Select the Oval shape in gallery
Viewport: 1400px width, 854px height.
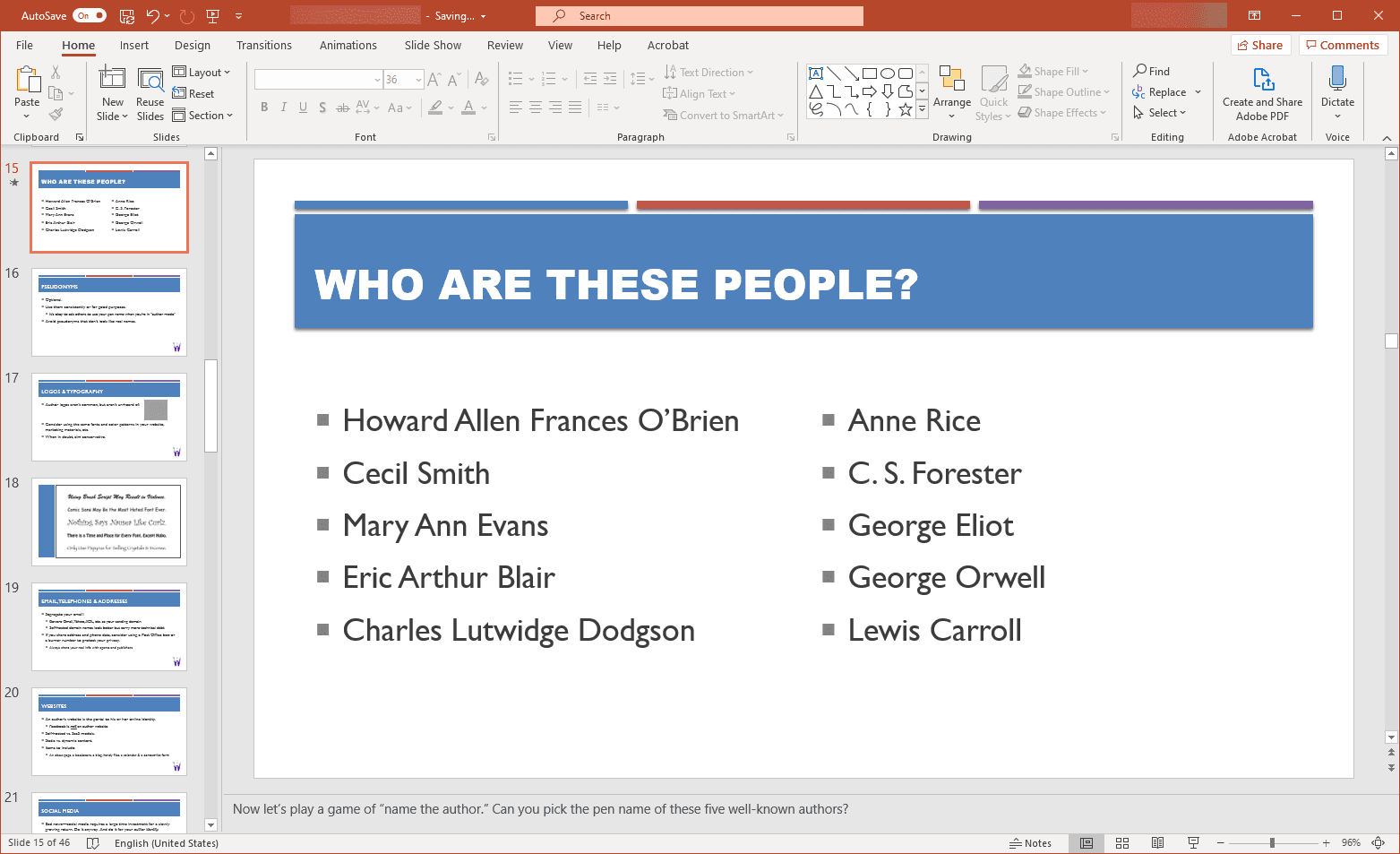pyautogui.click(x=888, y=73)
